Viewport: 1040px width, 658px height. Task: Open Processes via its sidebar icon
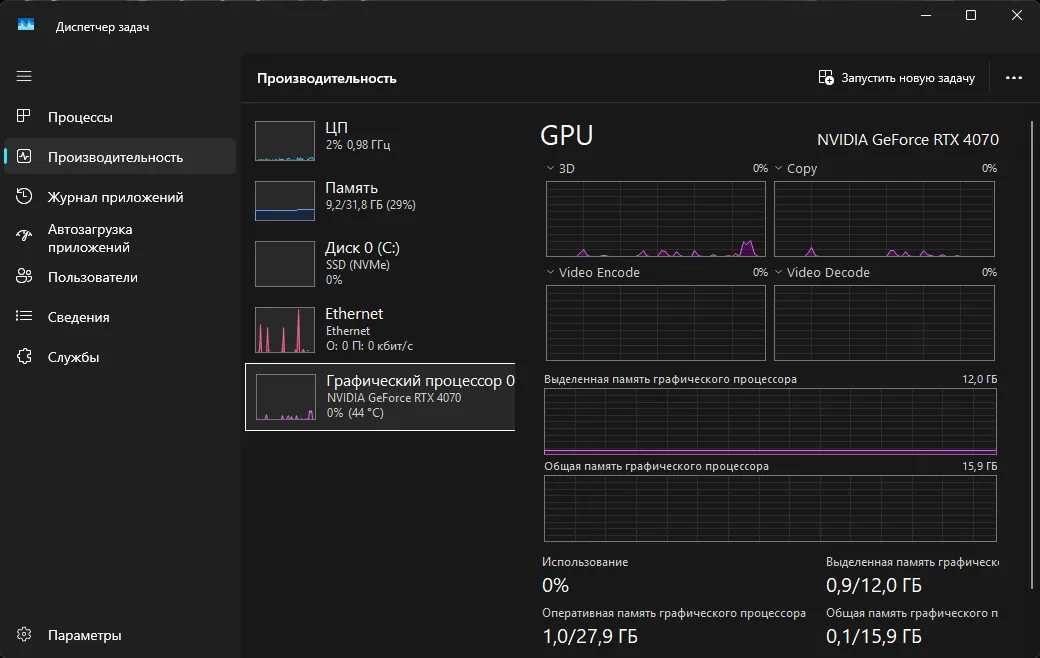[x=24, y=116]
